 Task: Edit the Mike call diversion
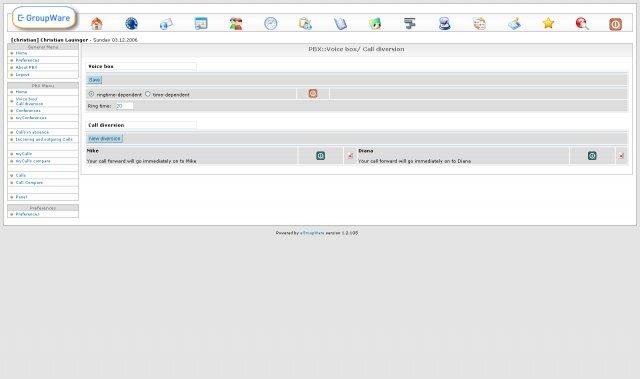321,155
